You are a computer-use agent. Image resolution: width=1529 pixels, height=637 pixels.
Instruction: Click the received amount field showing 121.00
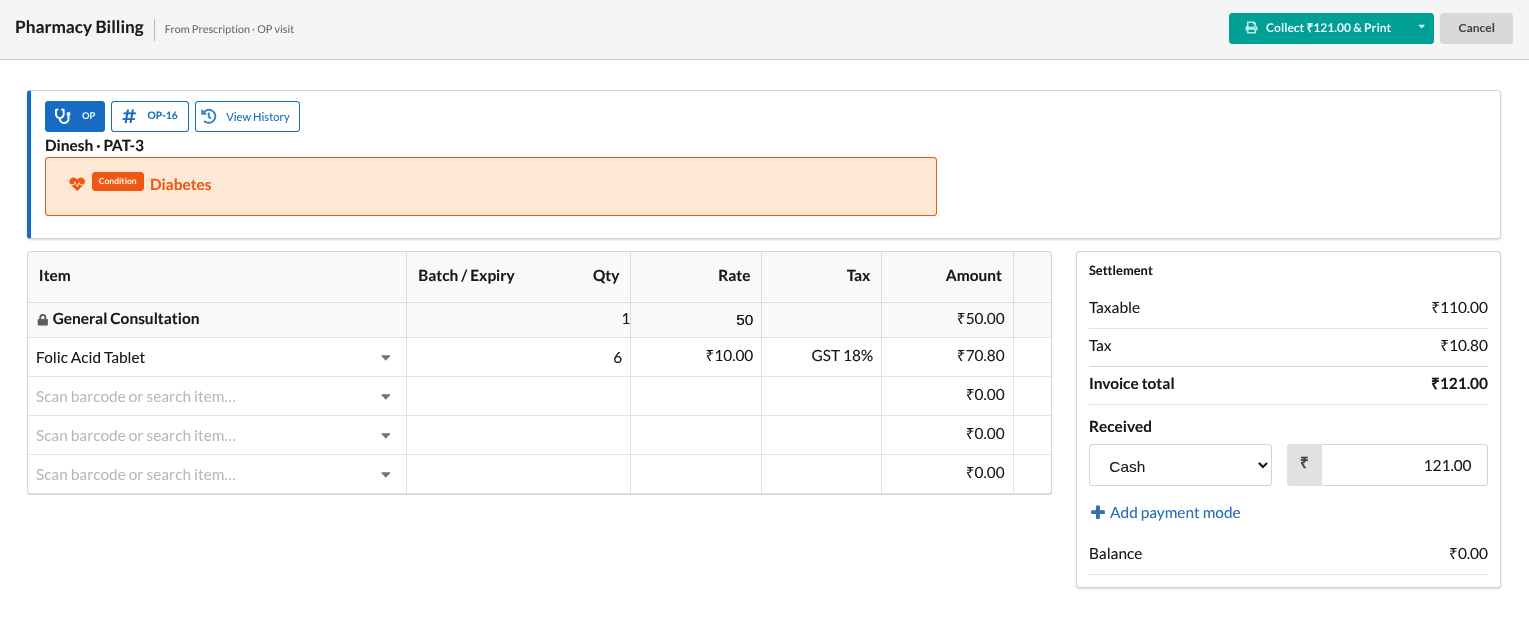point(1404,465)
